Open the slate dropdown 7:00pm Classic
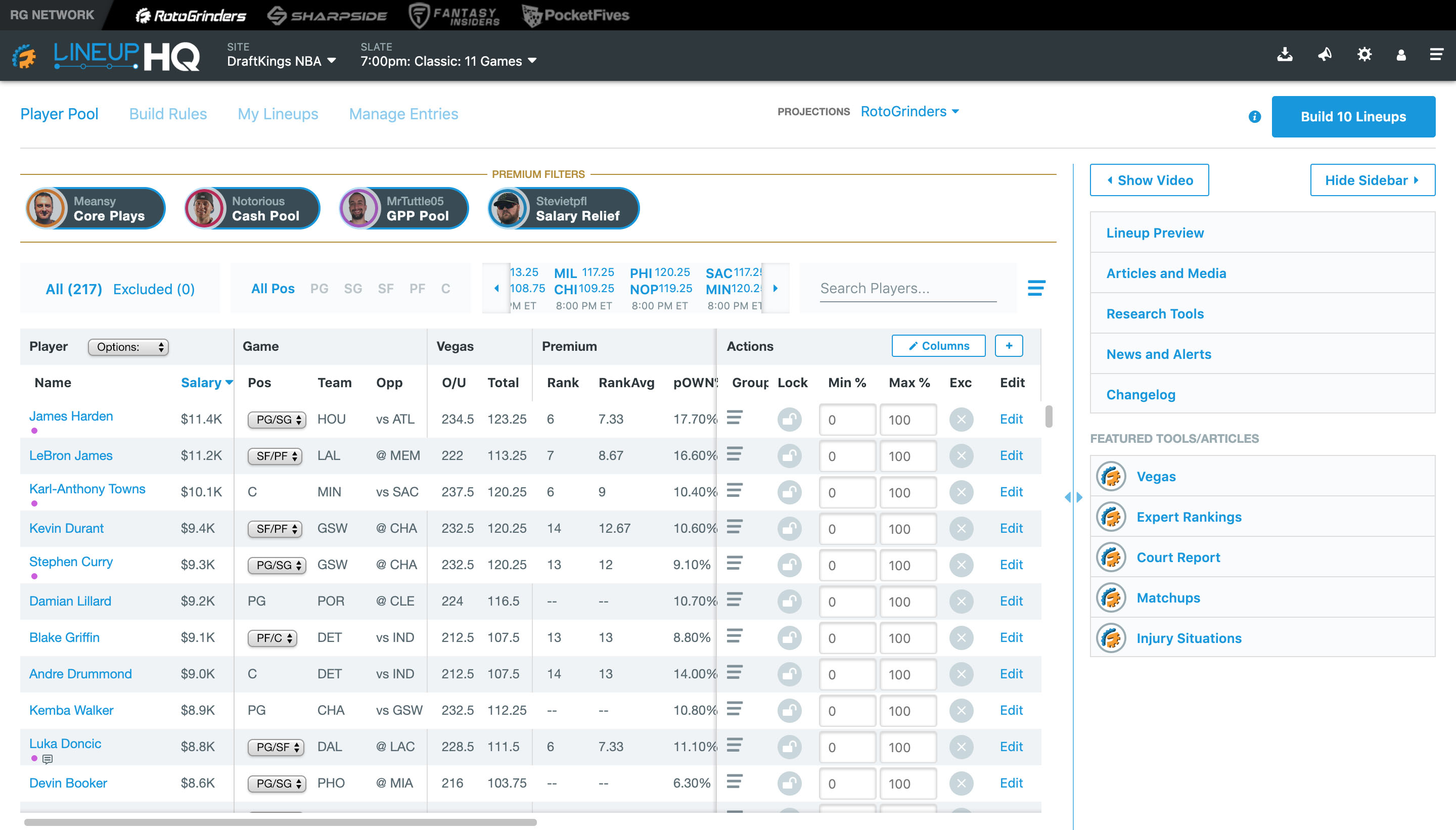 point(448,61)
